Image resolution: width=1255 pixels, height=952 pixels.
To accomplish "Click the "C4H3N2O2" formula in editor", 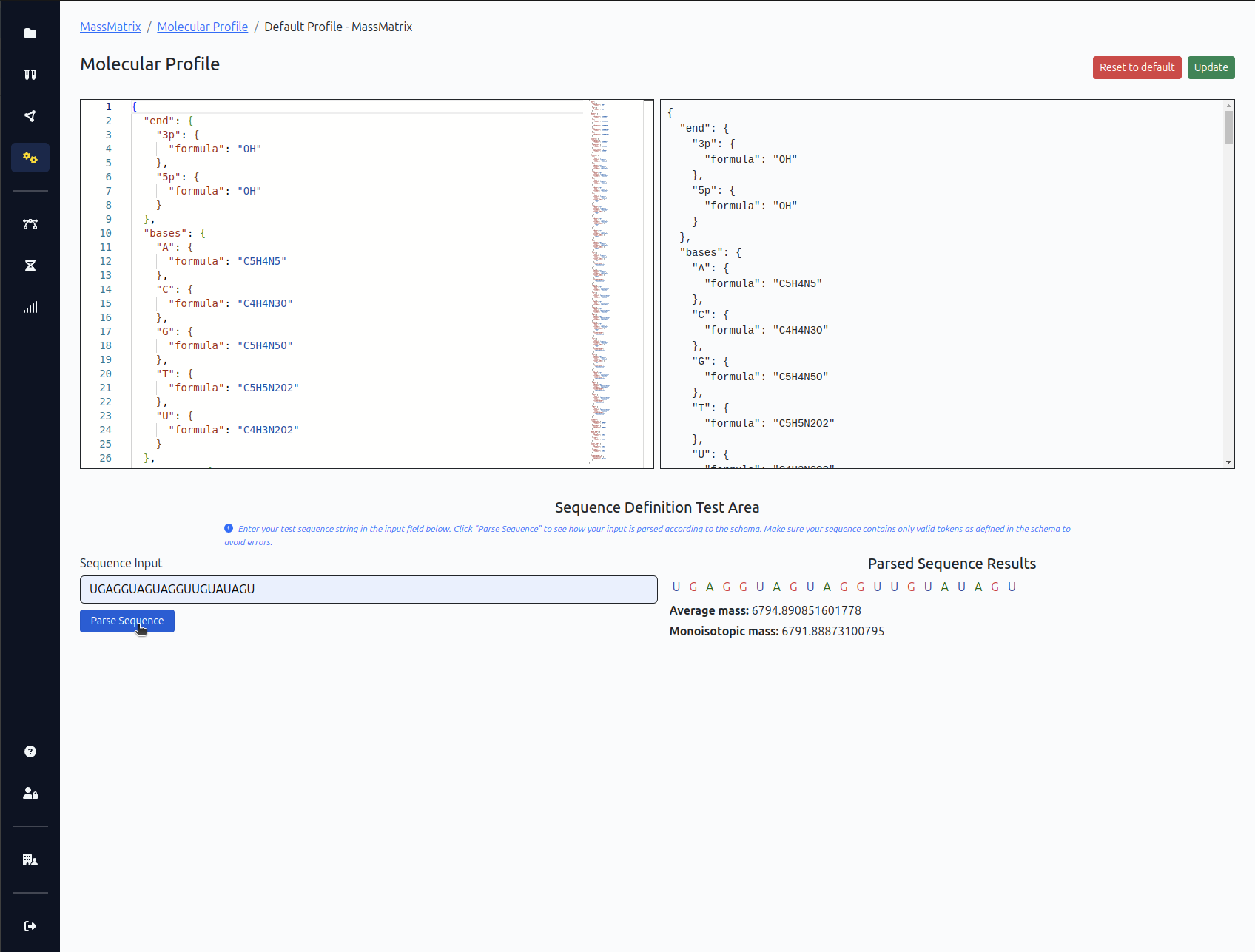I will click(268, 430).
